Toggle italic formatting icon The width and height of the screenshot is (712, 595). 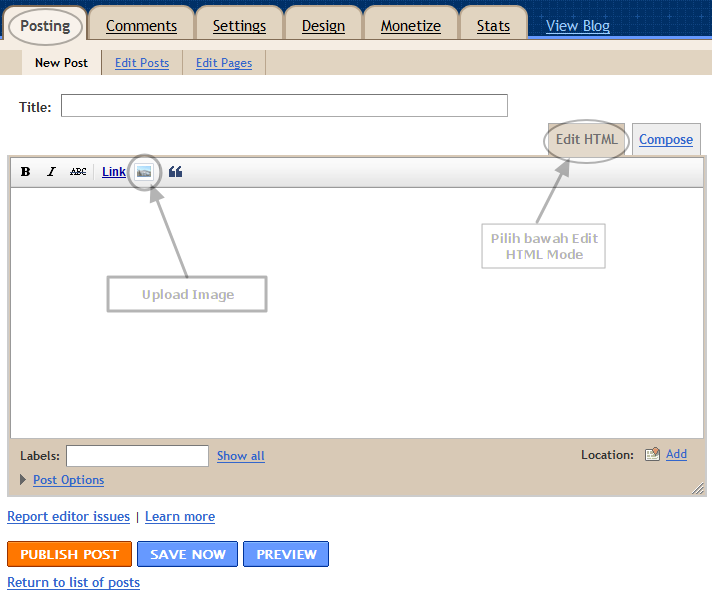(51, 172)
